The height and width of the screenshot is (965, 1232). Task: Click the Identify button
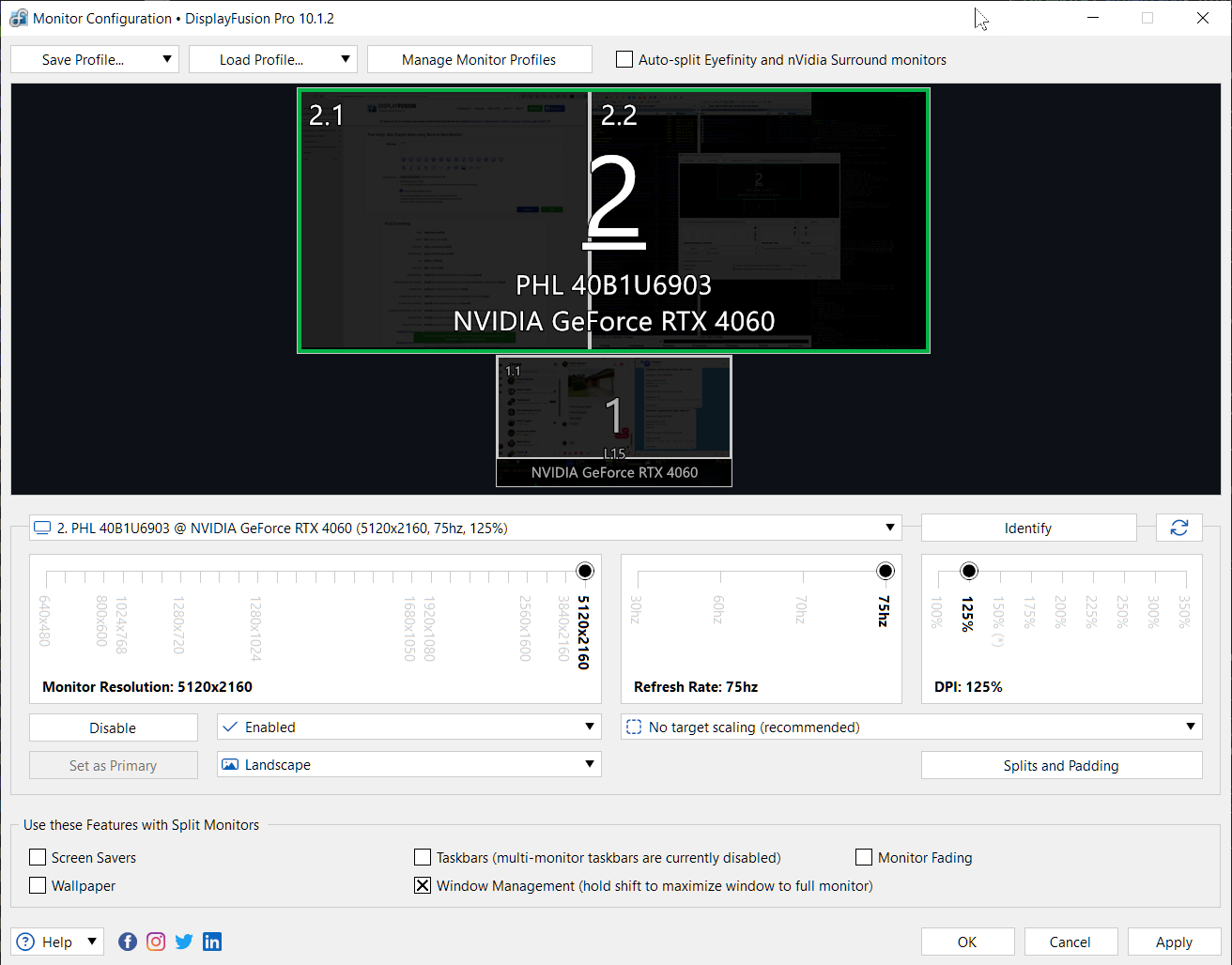pyautogui.click(x=1028, y=528)
